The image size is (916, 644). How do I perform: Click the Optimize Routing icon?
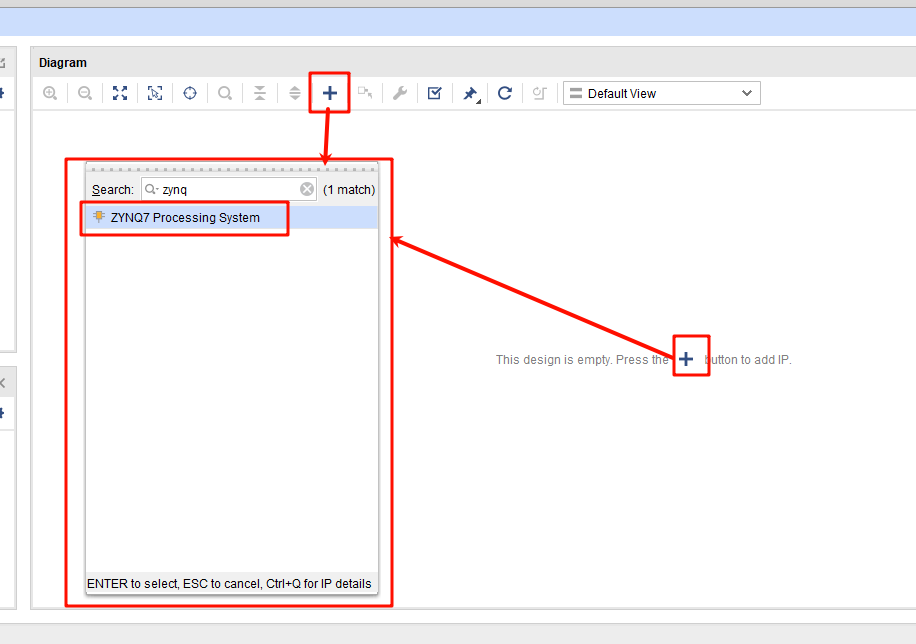[540, 93]
